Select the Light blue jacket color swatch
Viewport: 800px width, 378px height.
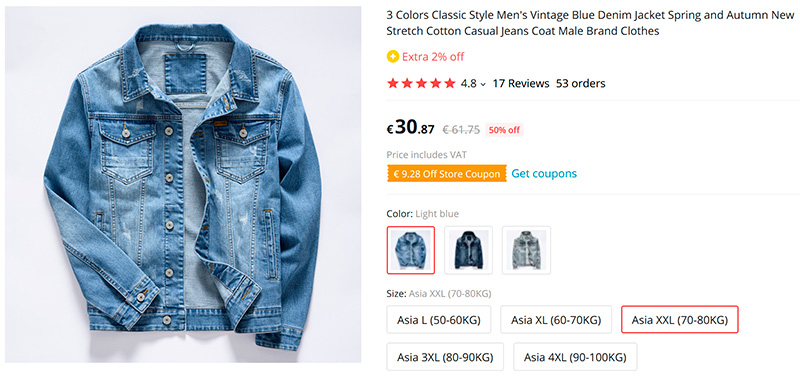[411, 250]
